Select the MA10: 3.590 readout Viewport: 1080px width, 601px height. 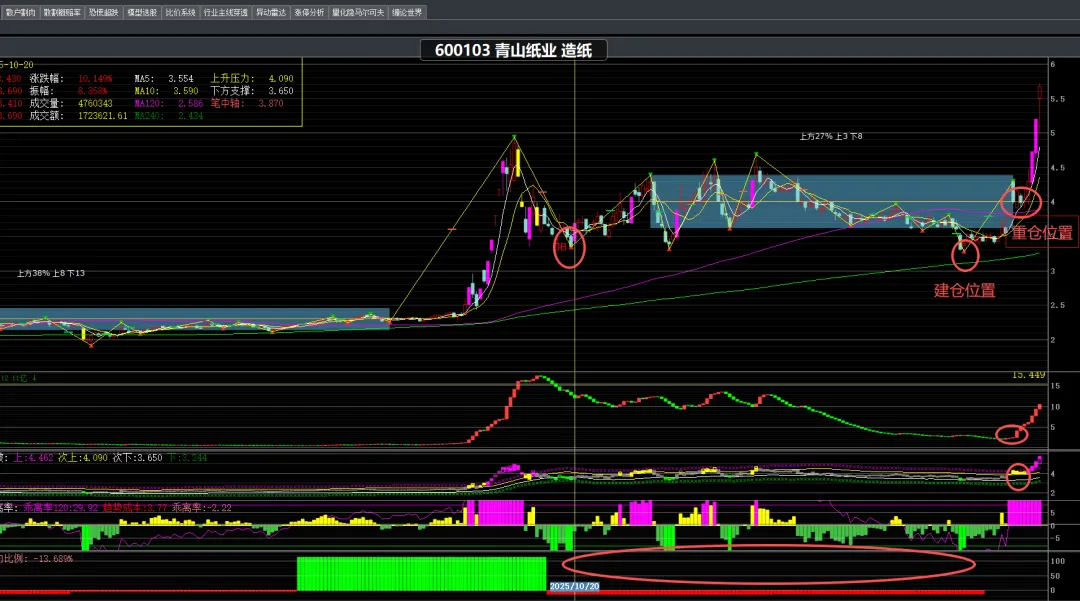(166, 91)
